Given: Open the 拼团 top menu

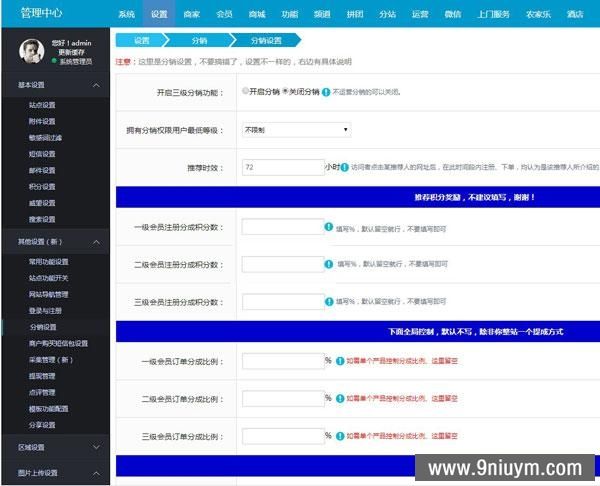Looking at the screenshot, I should pyautogui.click(x=355, y=14).
